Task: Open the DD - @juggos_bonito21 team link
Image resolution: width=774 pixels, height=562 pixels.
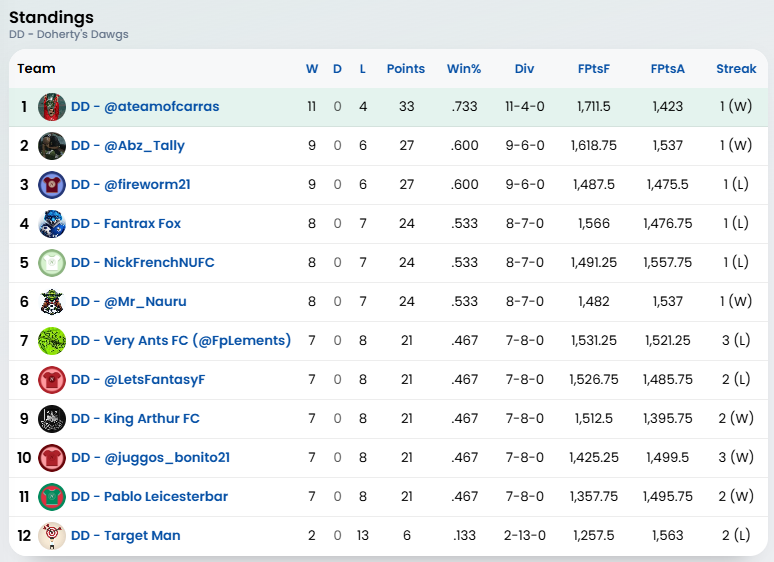Action: pos(151,458)
